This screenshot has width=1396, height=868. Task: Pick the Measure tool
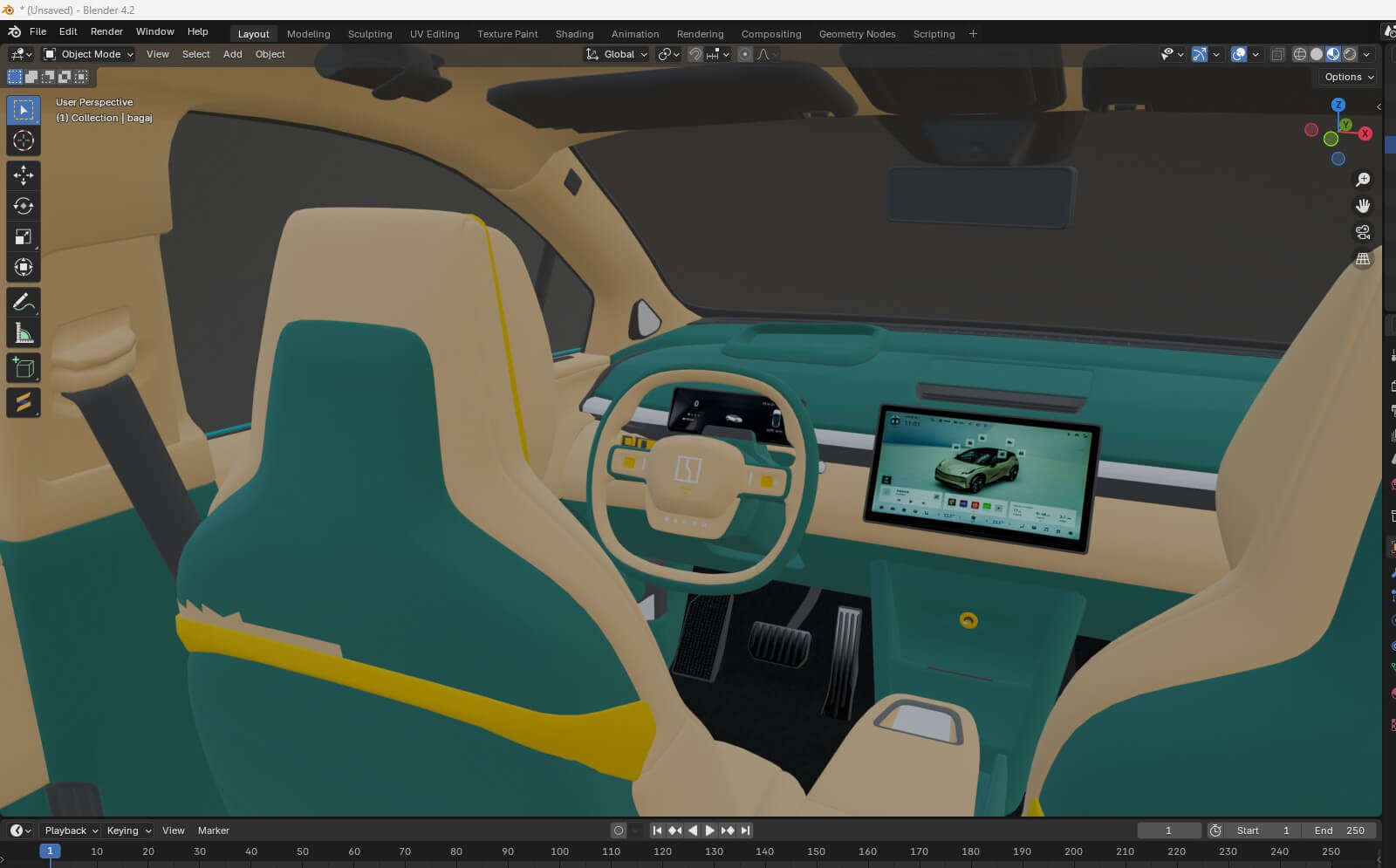(x=24, y=333)
